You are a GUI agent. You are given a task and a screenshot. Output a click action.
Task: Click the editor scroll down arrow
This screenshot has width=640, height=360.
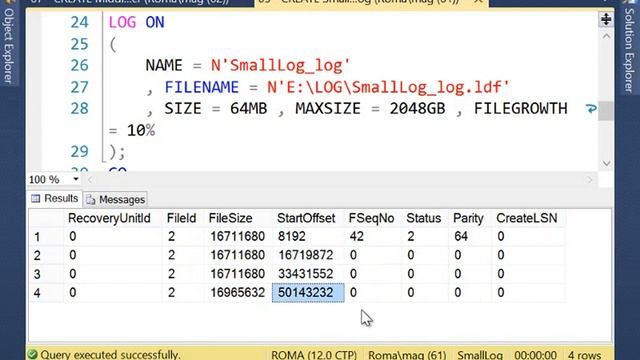coord(606,164)
